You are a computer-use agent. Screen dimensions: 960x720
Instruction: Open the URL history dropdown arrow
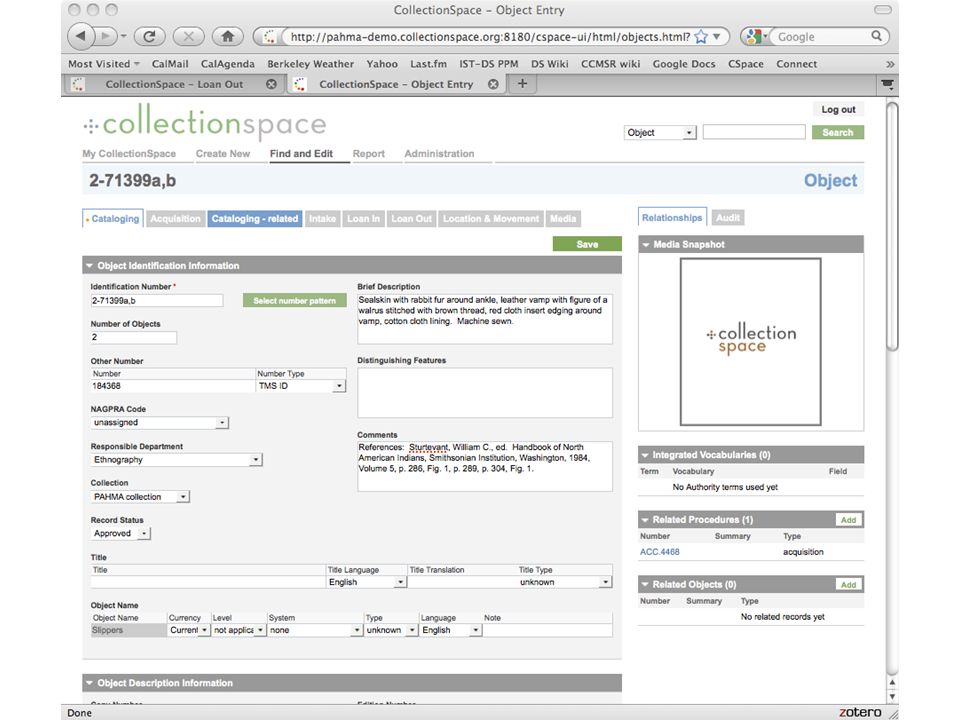point(717,37)
